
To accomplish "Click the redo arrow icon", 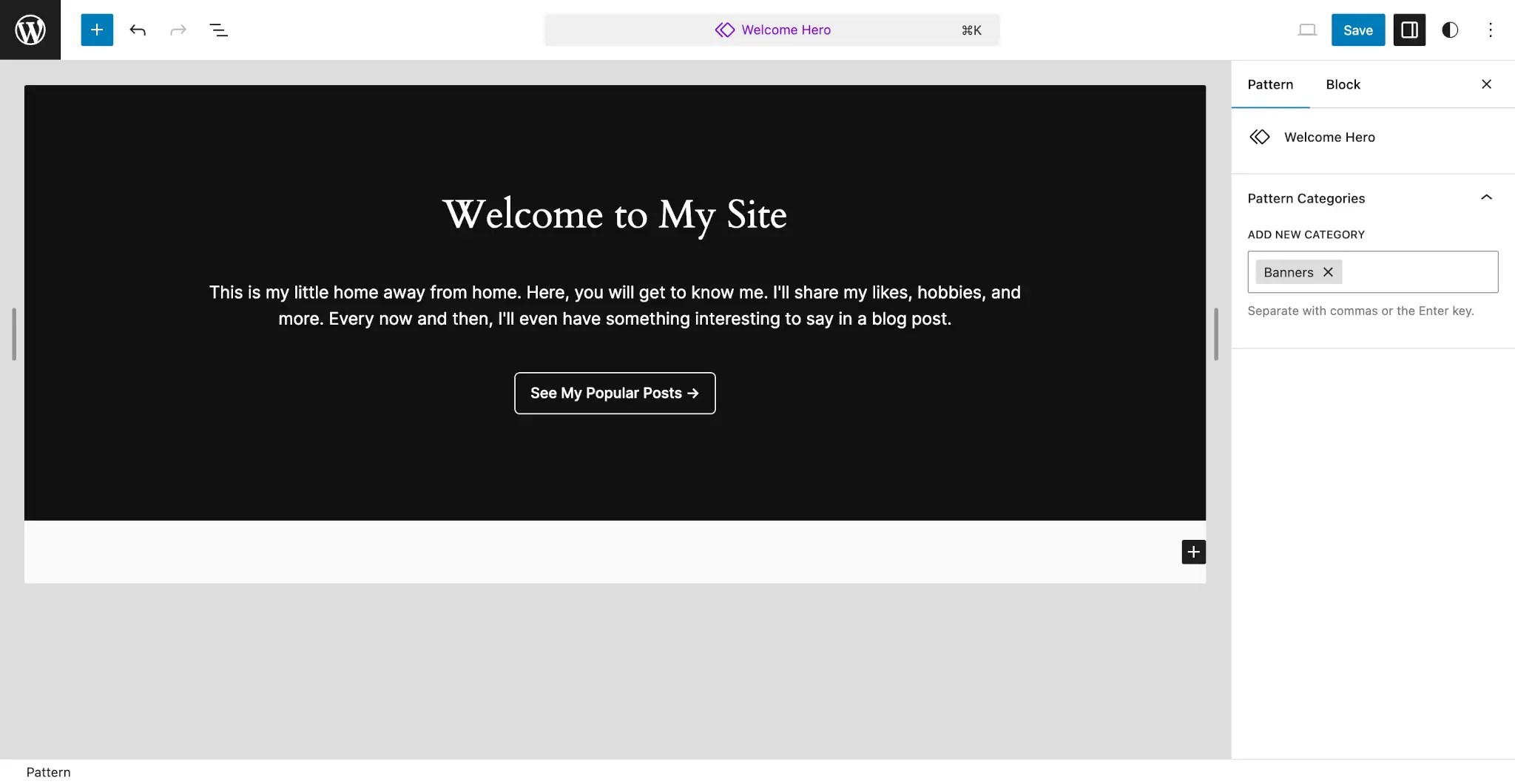I will click(178, 30).
